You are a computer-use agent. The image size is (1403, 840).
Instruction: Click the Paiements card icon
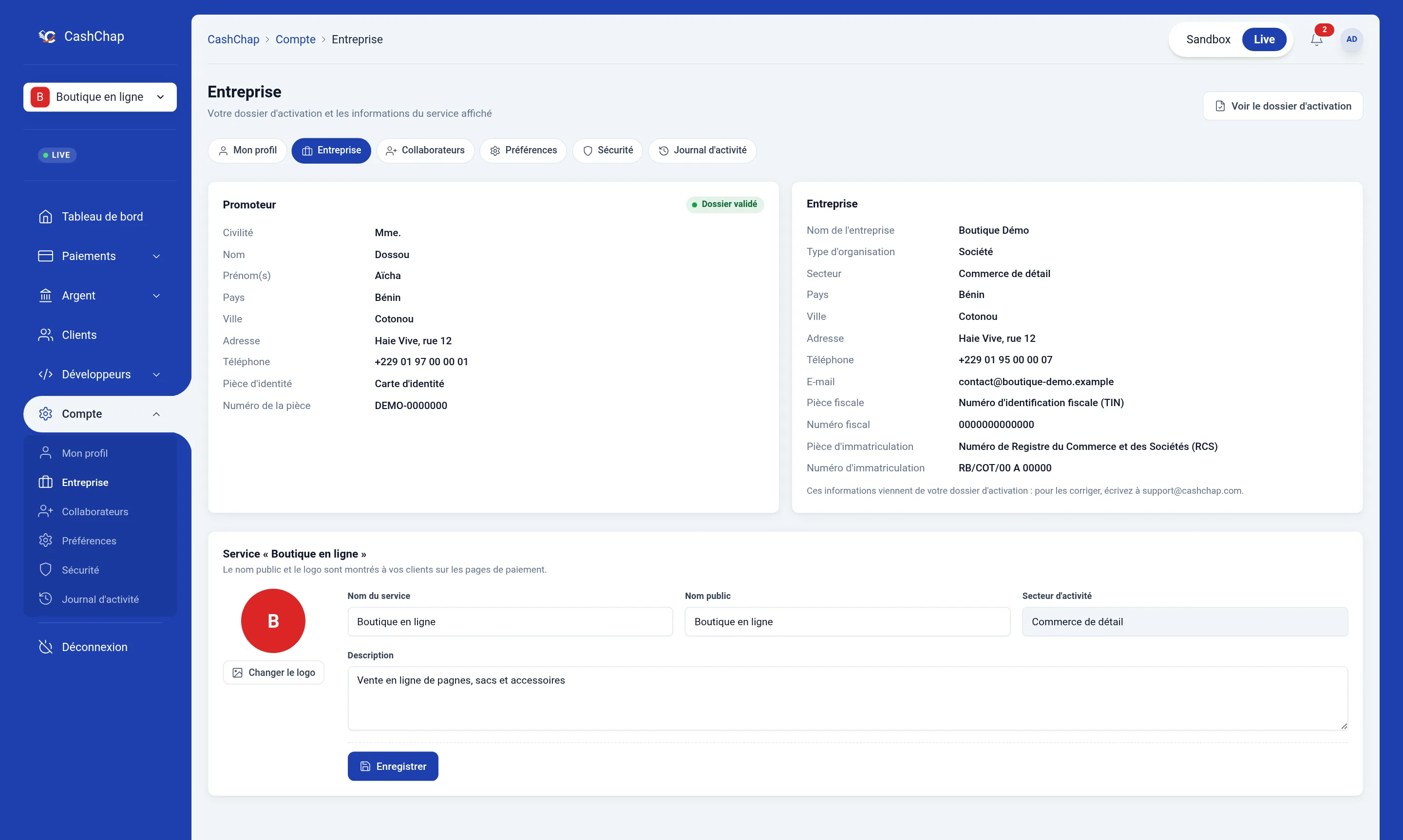click(x=45, y=256)
